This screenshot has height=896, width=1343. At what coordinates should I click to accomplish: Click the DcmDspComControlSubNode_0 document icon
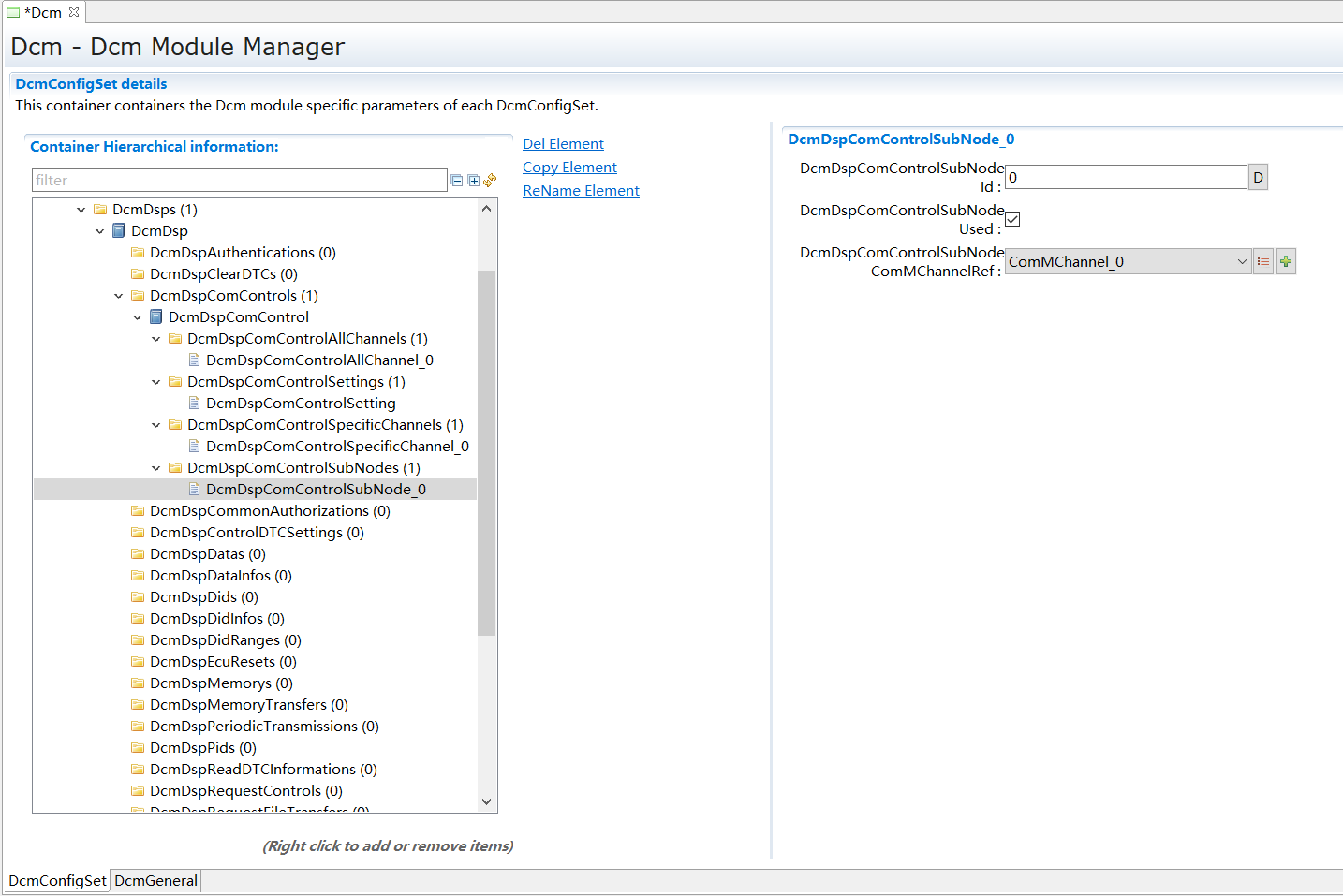coord(194,489)
